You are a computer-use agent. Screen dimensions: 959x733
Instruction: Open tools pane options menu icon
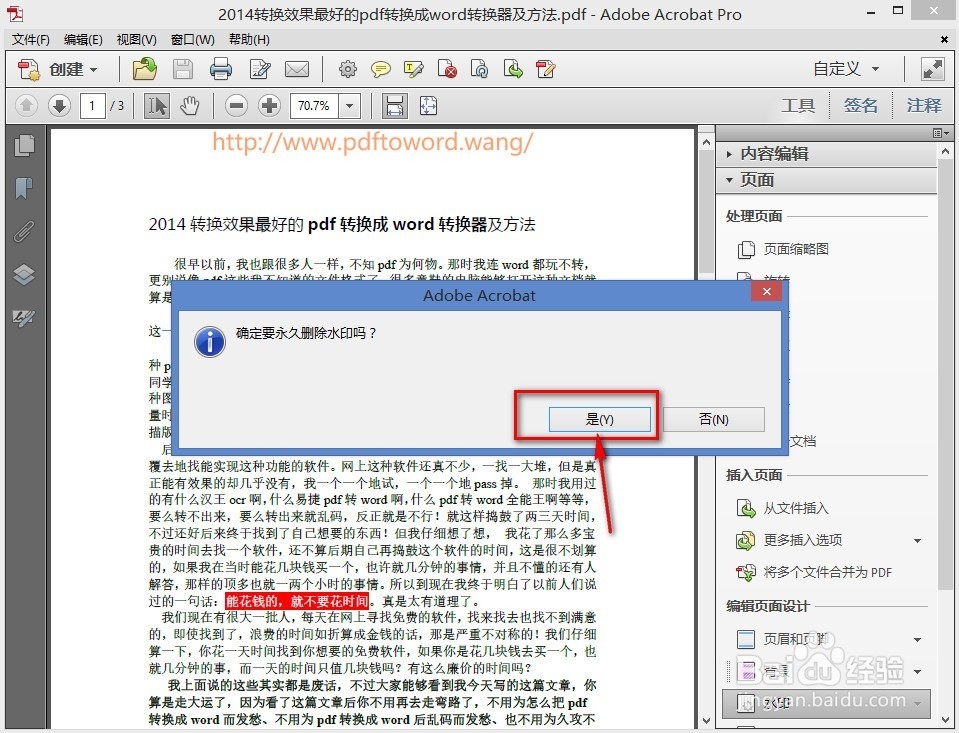tap(941, 133)
